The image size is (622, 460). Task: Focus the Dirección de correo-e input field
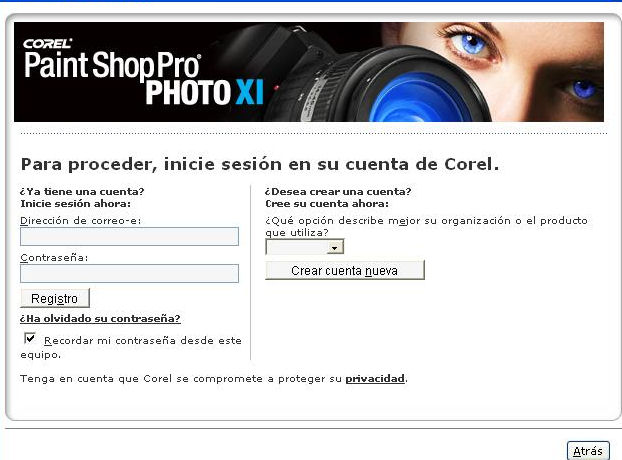pos(129,236)
